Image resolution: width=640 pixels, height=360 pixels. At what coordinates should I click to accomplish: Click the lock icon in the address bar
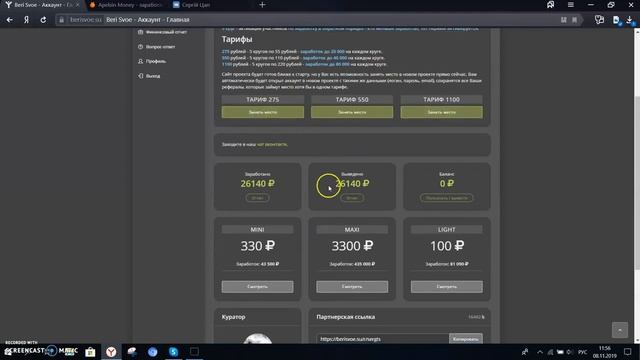click(x=62, y=20)
